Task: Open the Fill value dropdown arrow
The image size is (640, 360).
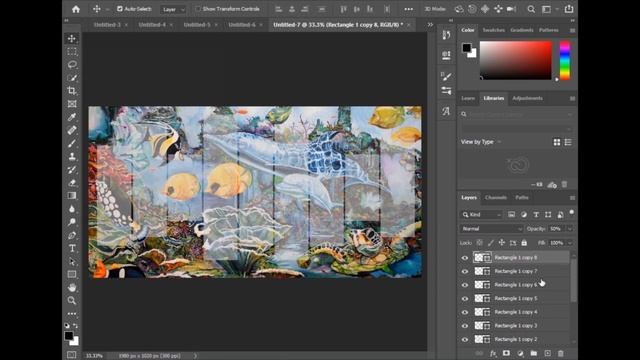Action: (569, 243)
